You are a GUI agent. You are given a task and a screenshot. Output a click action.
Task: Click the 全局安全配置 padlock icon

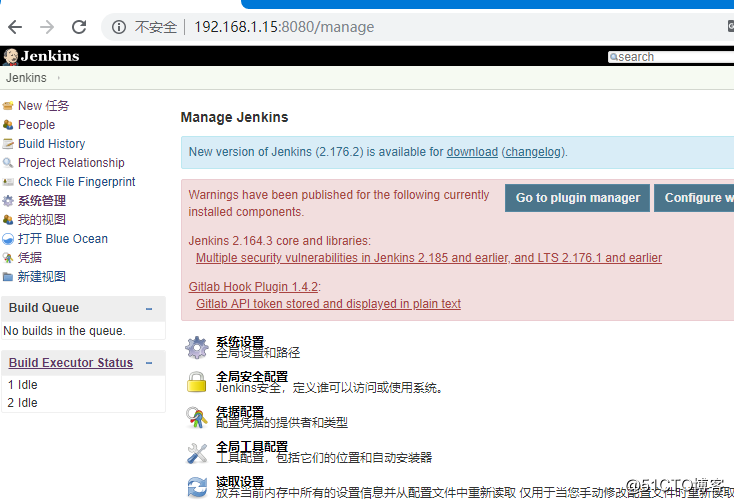pos(197,382)
